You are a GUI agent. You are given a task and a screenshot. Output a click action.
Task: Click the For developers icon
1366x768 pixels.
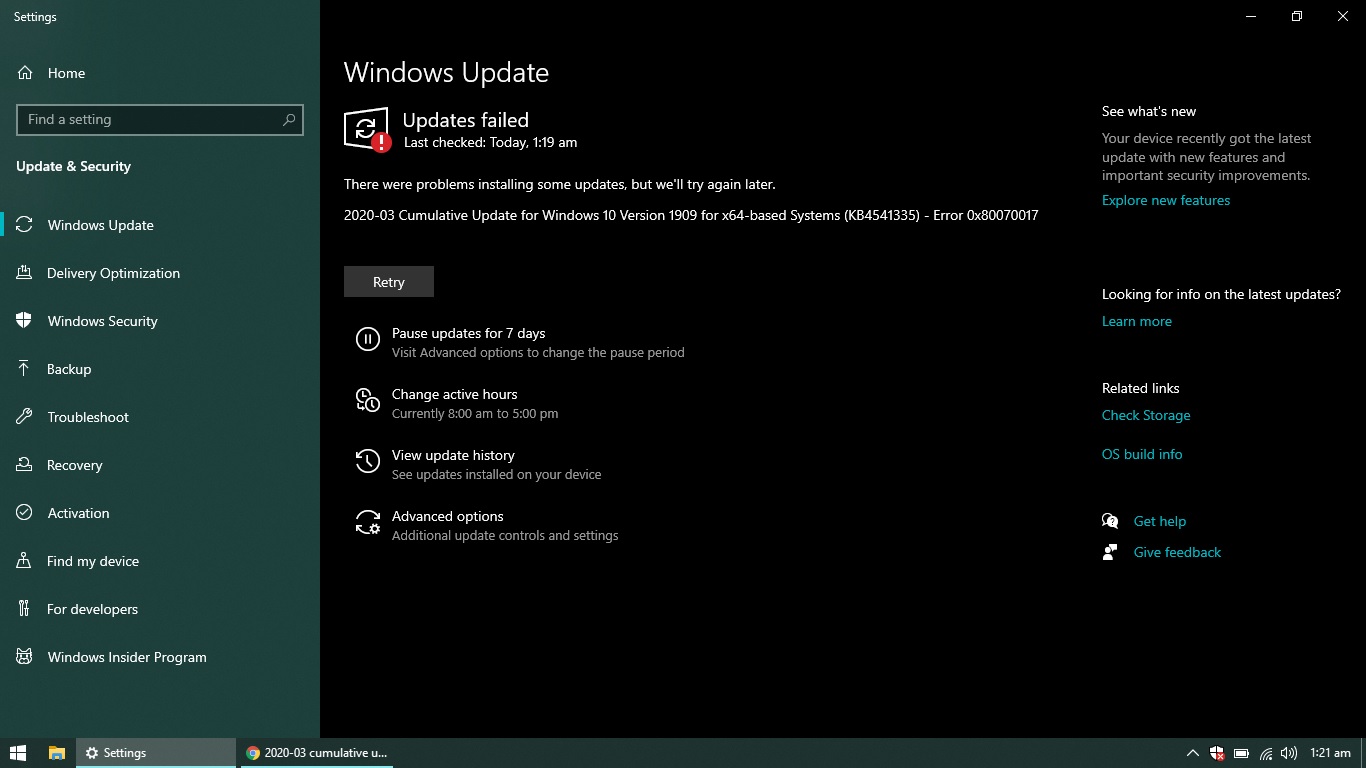click(x=24, y=609)
